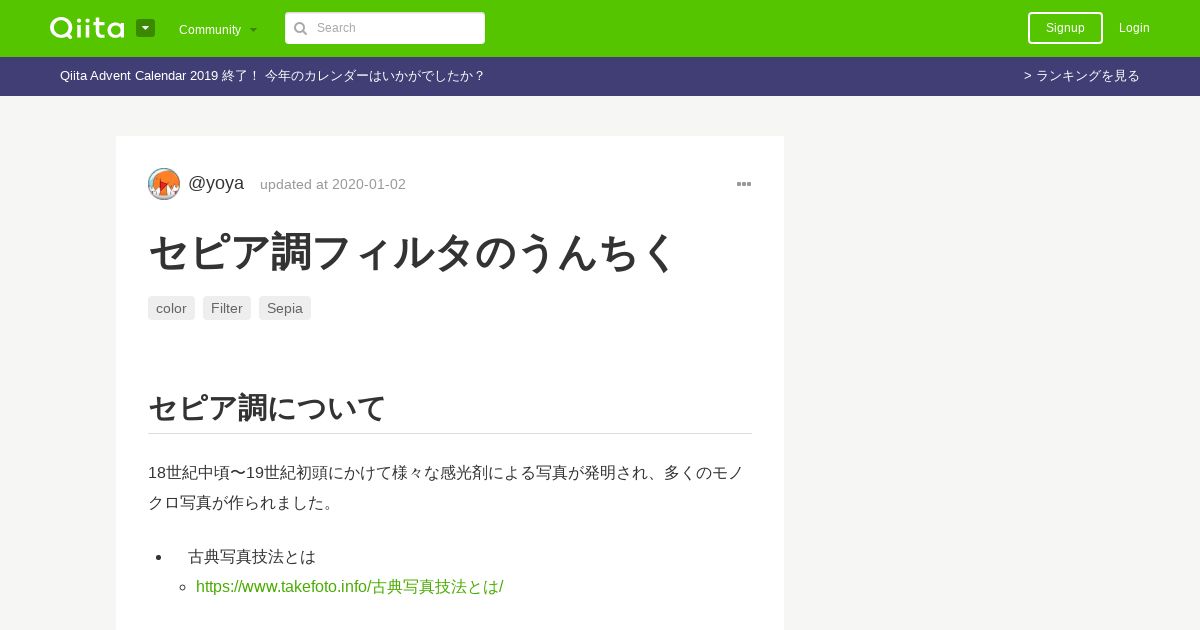
Task: Open the Login link
Action: coord(1134,28)
